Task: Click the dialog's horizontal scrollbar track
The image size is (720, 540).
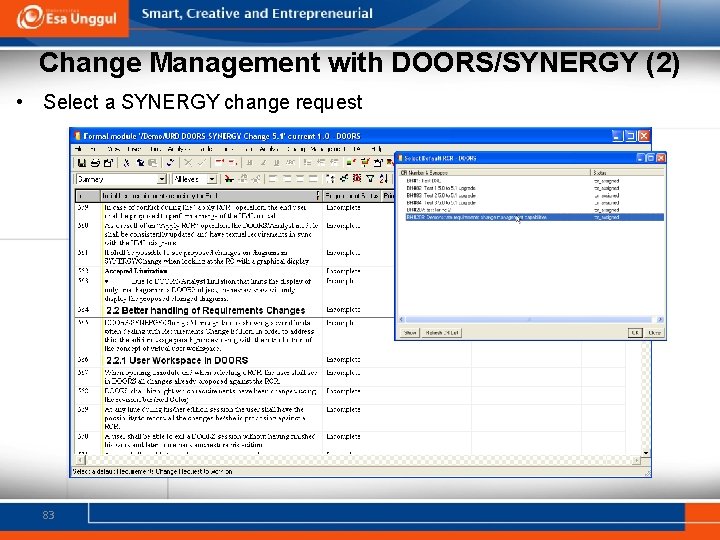Action: [530, 320]
